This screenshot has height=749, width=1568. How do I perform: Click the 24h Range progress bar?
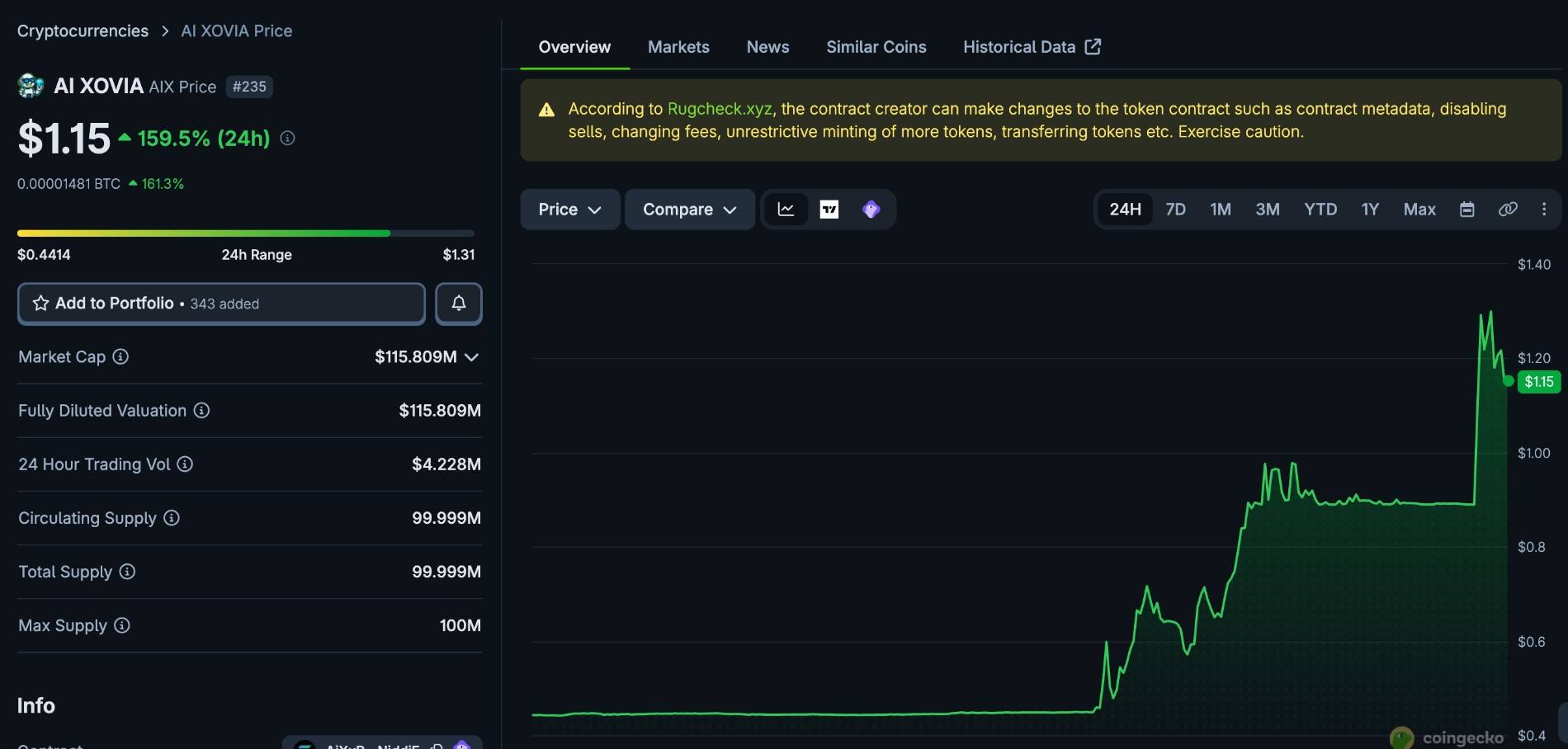(246, 233)
